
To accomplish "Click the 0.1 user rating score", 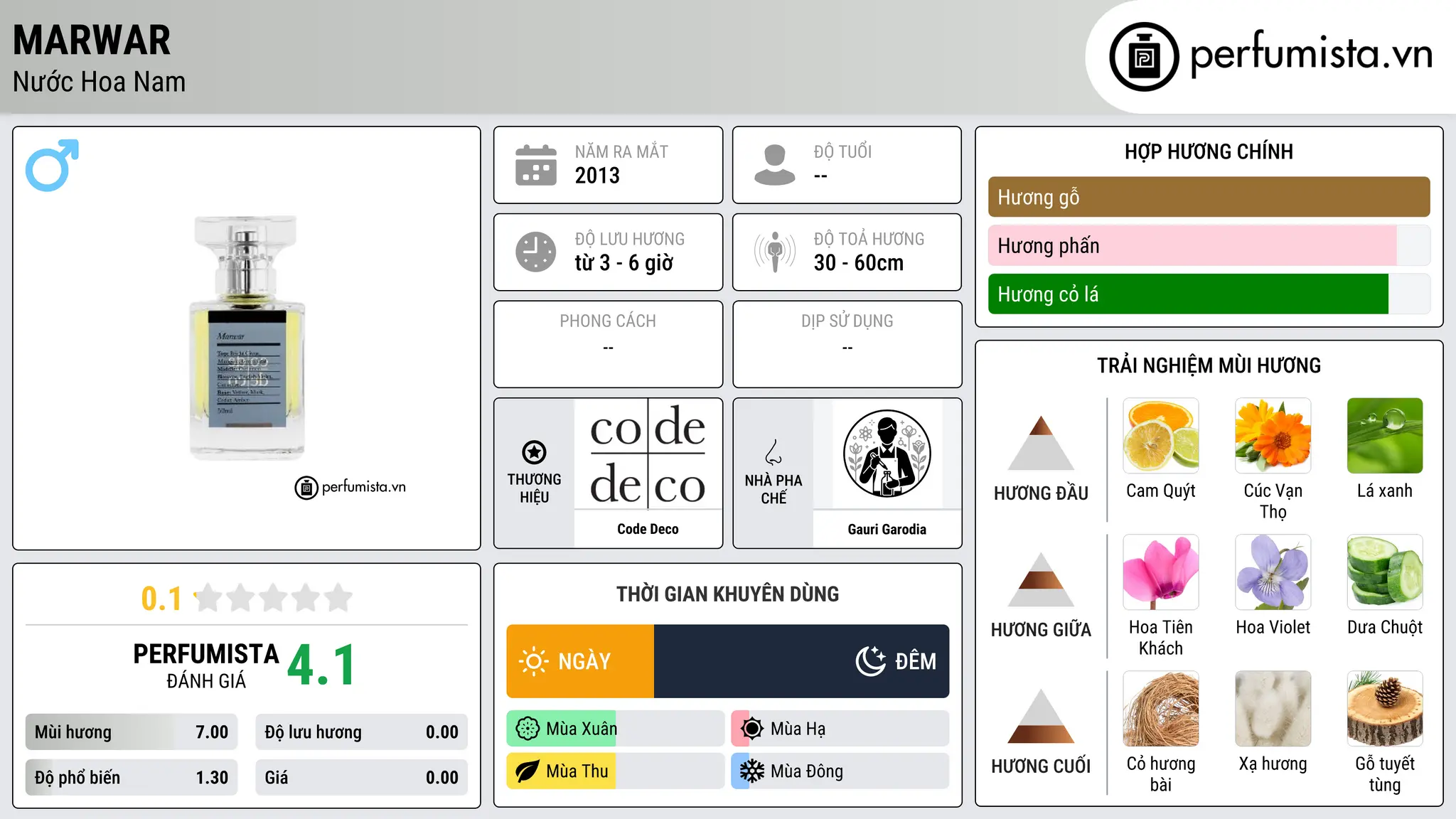I will 161,599.
